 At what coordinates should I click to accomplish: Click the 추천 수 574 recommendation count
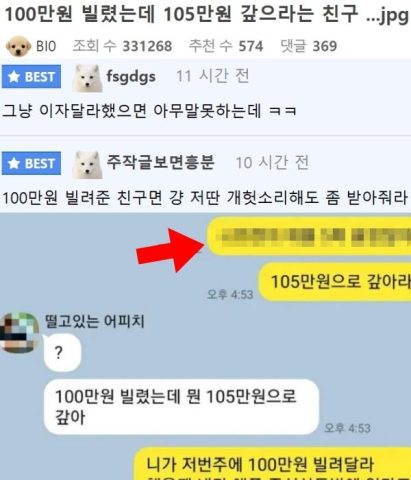(226, 46)
